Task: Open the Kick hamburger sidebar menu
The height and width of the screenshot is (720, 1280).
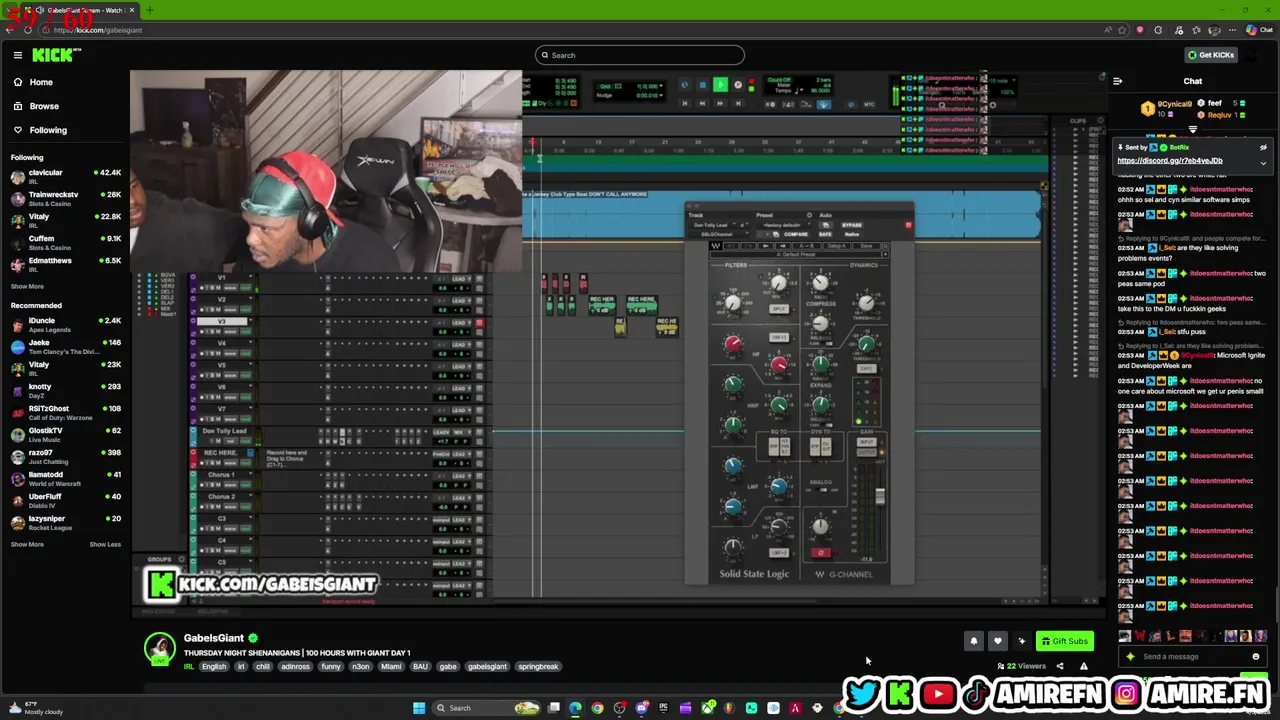Action: click(18, 56)
